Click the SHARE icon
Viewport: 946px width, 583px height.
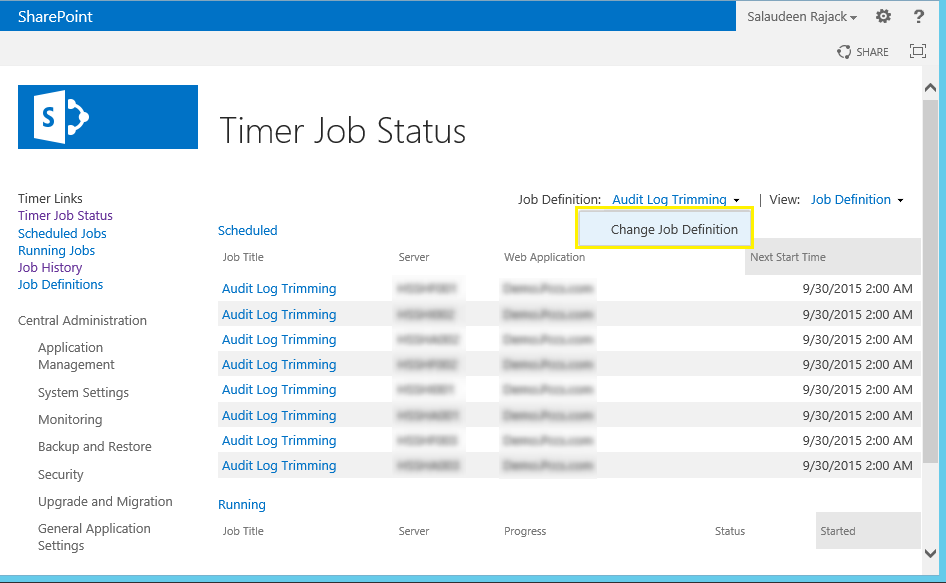coord(862,51)
